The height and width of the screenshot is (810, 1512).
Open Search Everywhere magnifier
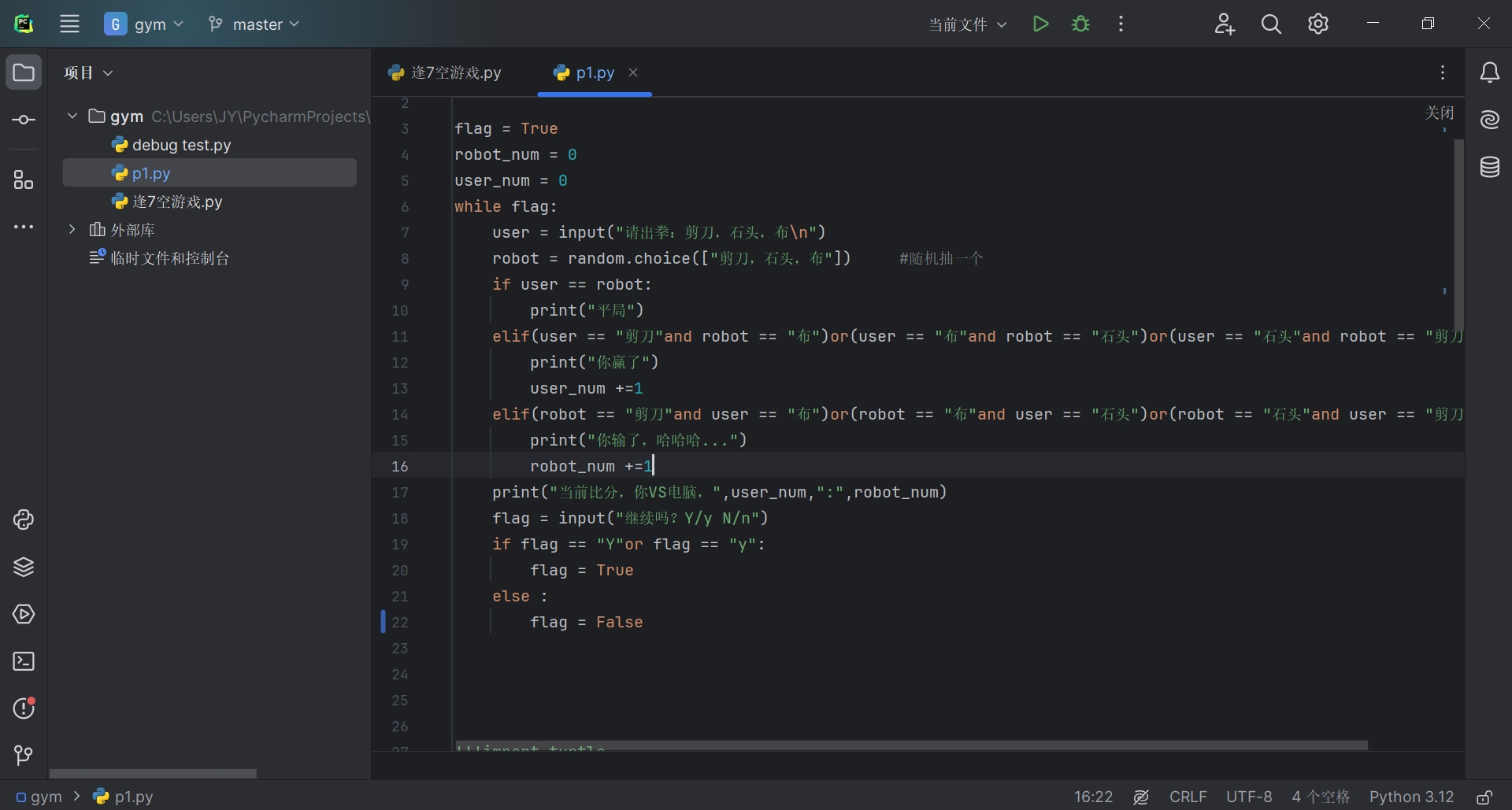[1271, 24]
